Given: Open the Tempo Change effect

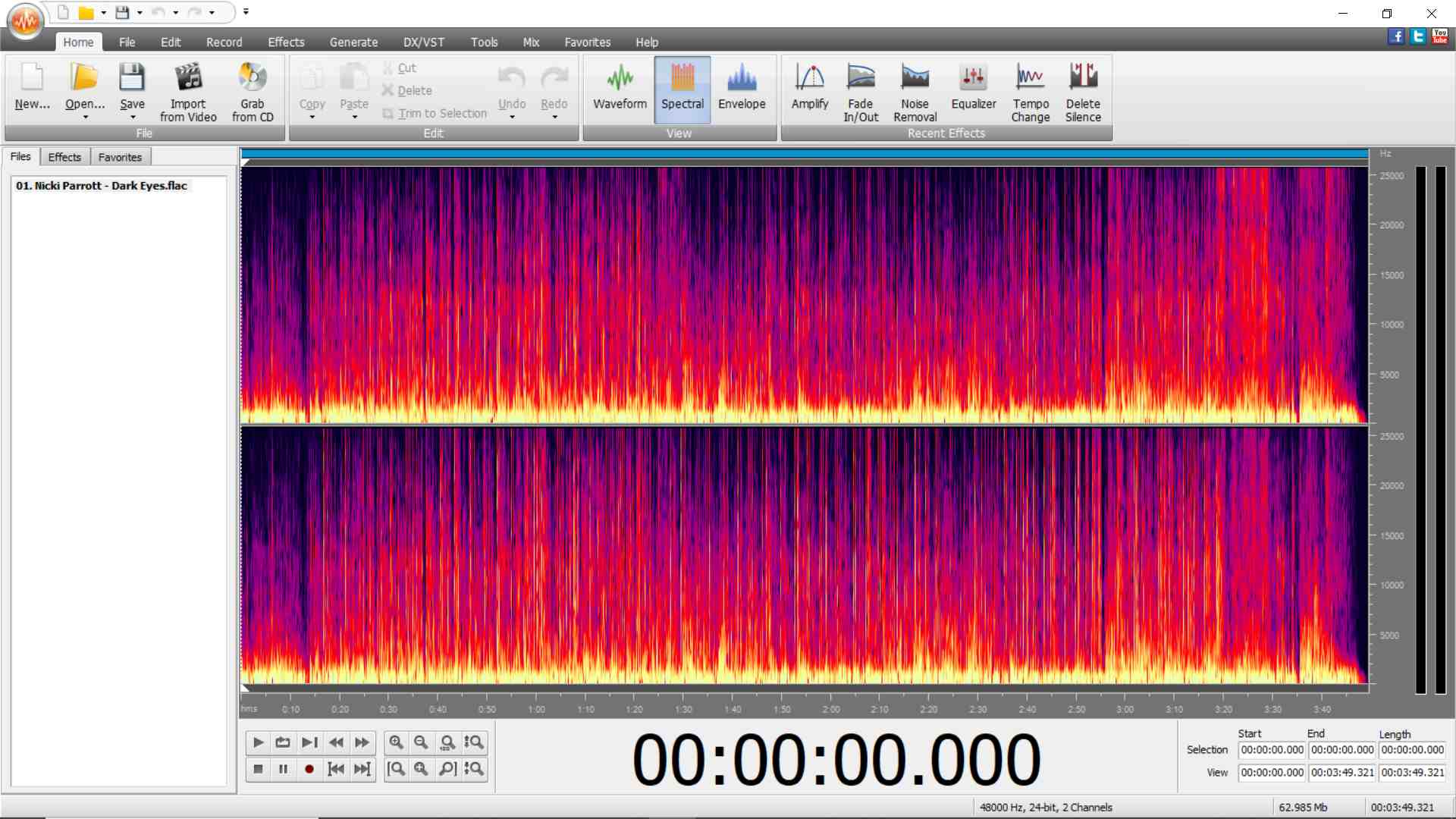Looking at the screenshot, I should tap(1031, 91).
